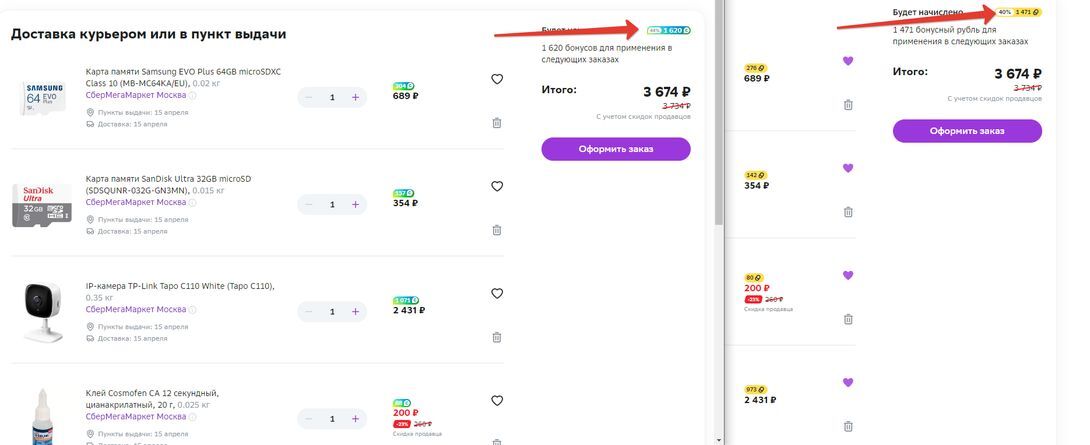Click info icon beside SanDisk seller name
The width and height of the screenshot is (1090, 445).
193,202
